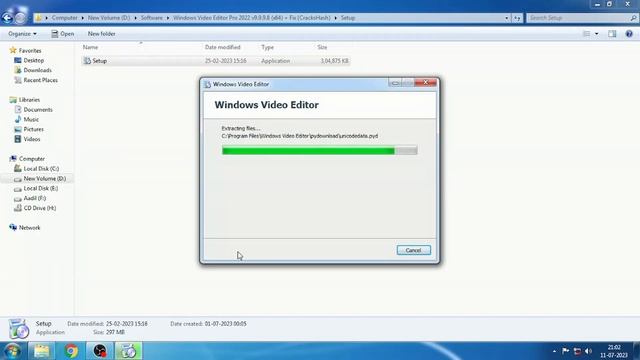Click the installer extraction progress bar
Viewport: 640px width, 360px height.
coord(319,151)
